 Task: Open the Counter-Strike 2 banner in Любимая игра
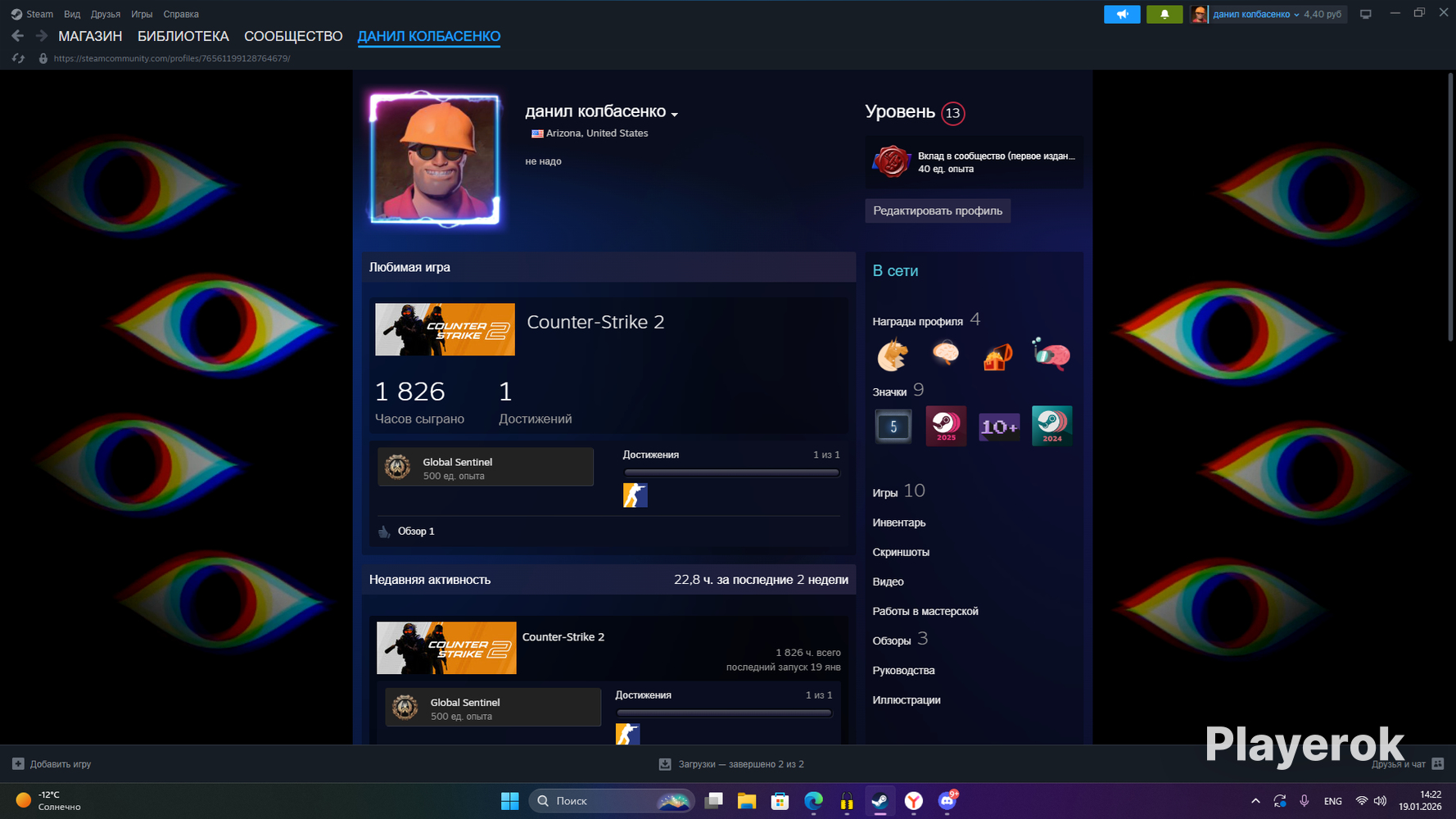point(445,329)
